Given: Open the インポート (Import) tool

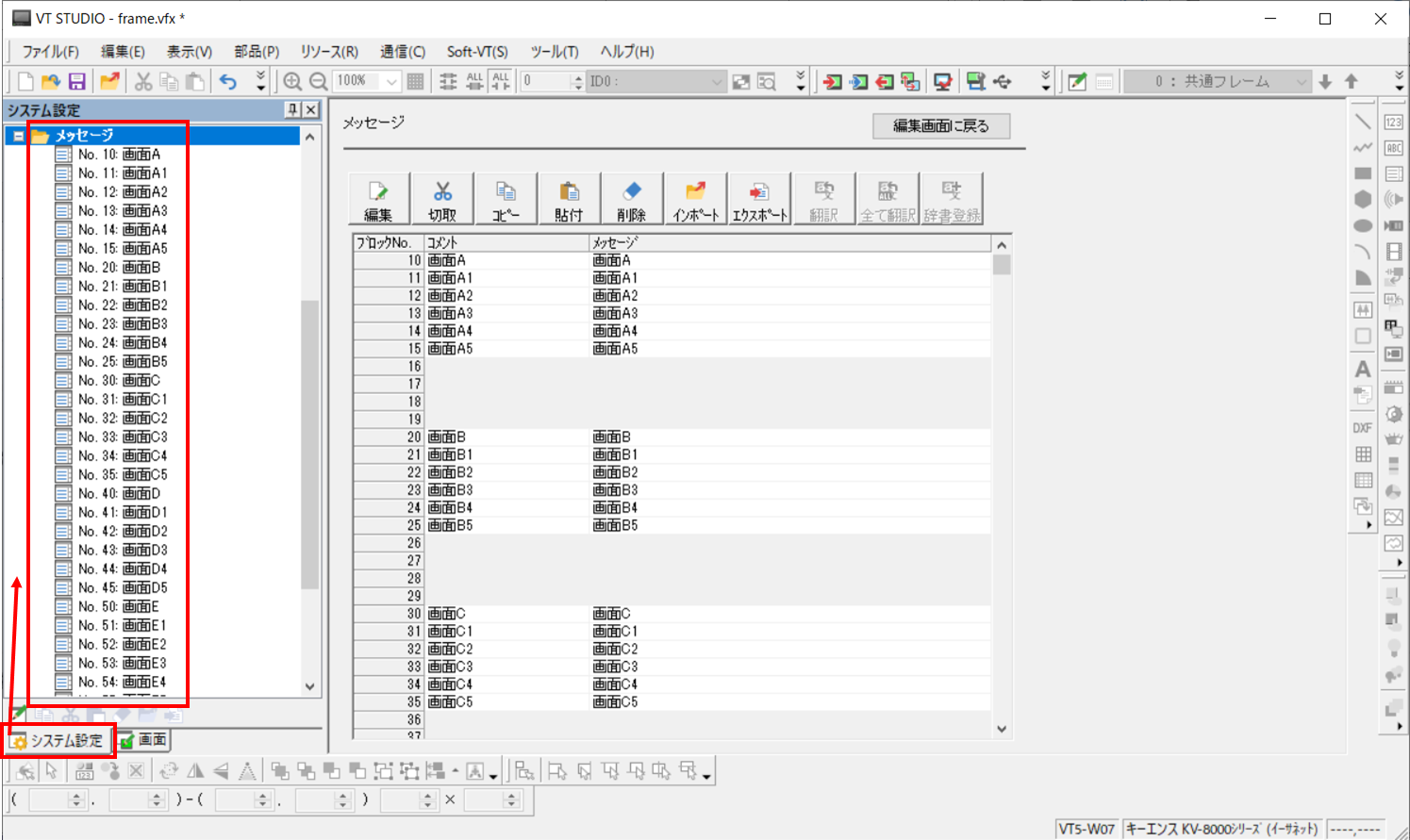Looking at the screenshot, I should (x=695, y=199).
